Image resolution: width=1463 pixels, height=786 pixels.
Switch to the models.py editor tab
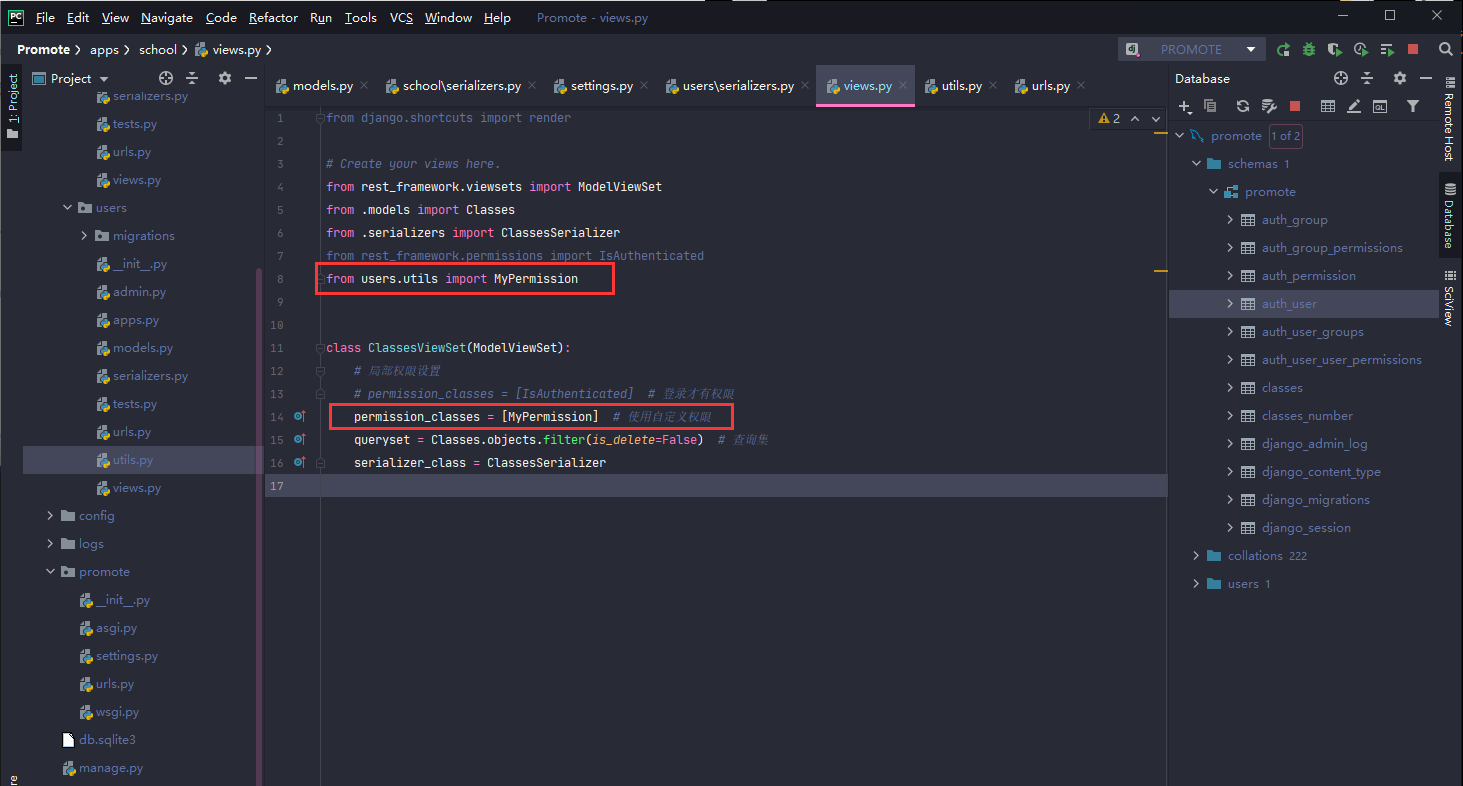tap(323, 86)
